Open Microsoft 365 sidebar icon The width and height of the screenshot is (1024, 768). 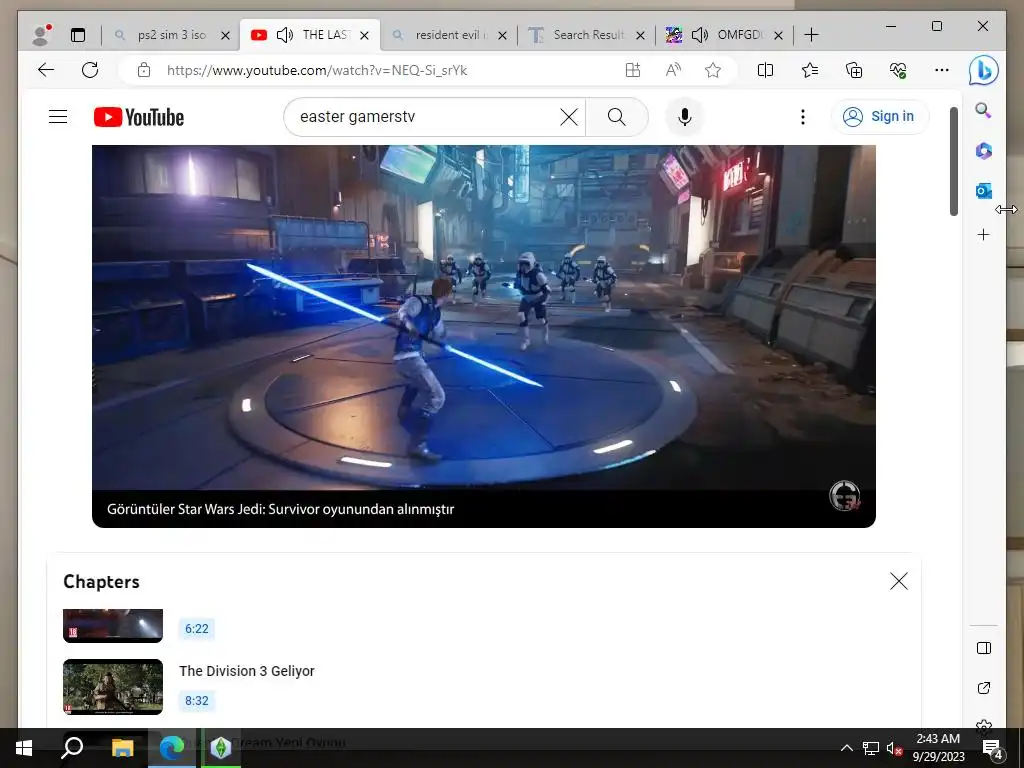pyautogui.click(x=984, y=151)
